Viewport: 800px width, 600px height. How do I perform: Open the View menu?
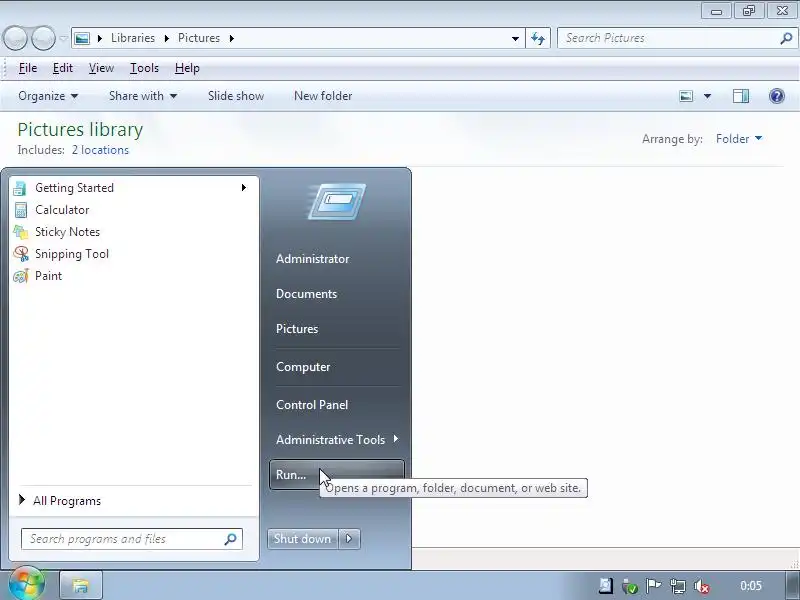pos(101,68)
